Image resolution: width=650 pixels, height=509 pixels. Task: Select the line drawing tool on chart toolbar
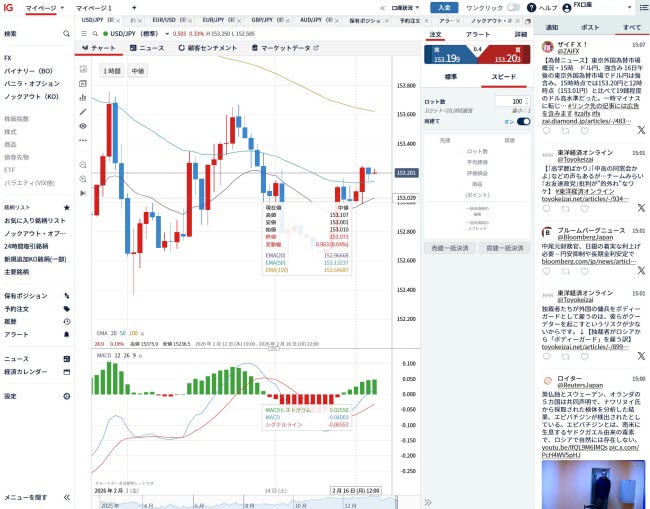(x=83, y=111)
